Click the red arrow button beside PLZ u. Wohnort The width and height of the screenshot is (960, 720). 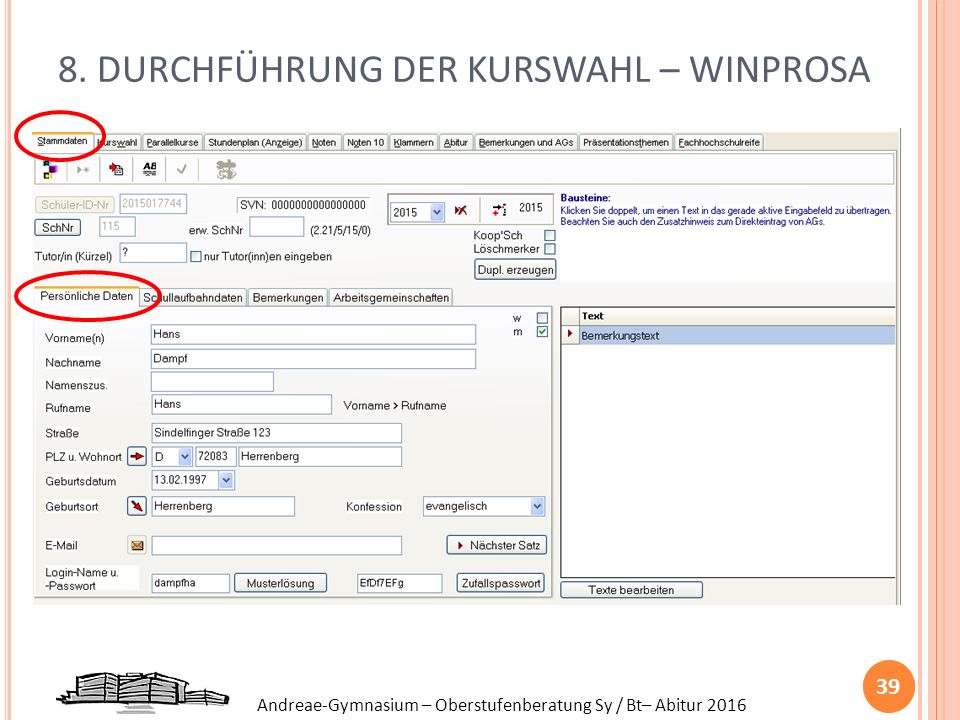(137, 456)
